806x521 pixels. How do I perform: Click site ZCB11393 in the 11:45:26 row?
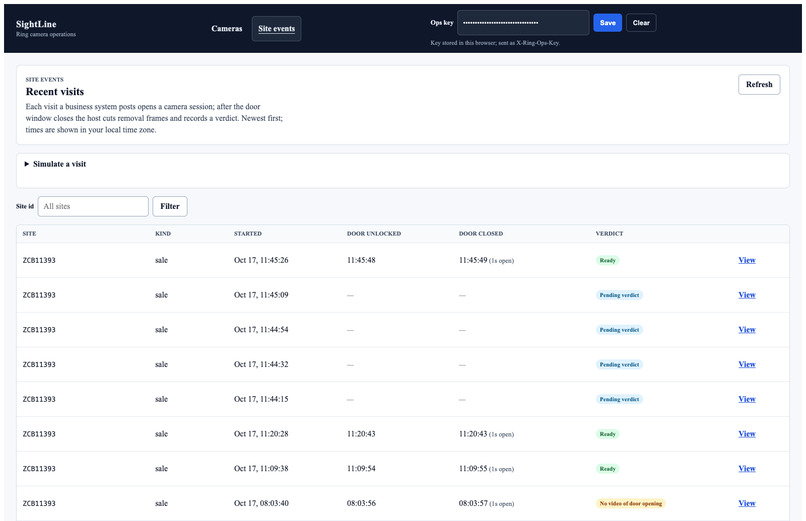click(x=39, y=260)
